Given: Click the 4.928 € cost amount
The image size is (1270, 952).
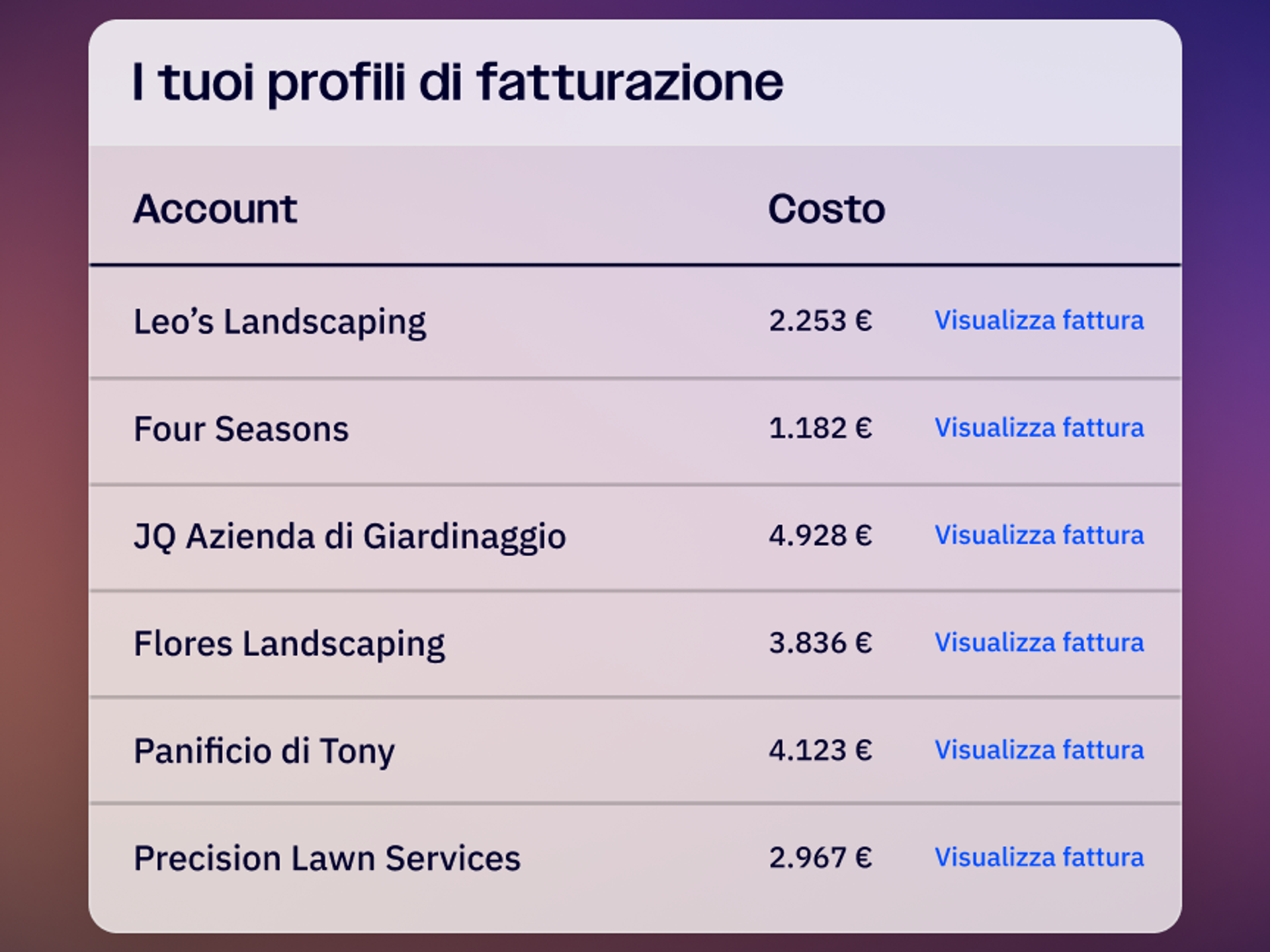Looking at the screenshot, I should (x=820, y=535).
